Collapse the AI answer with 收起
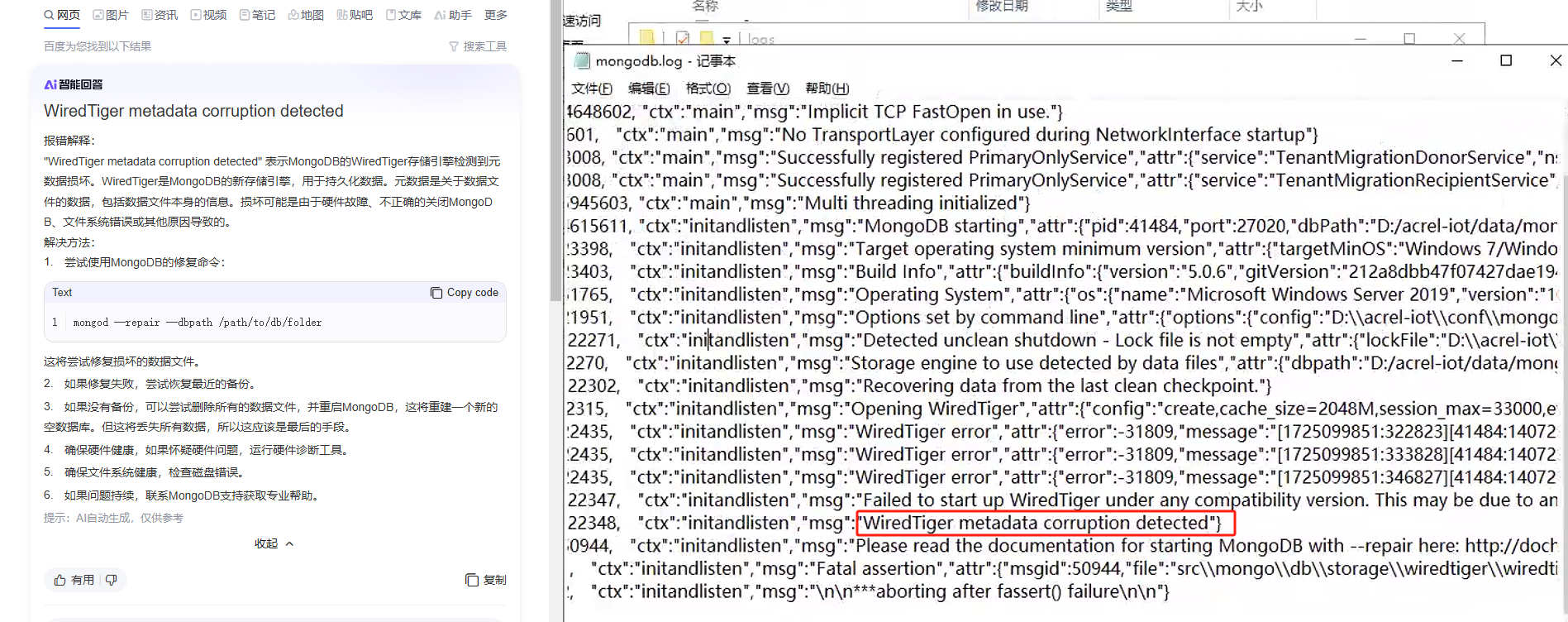The image size is (1568, 622). (274, 543)
